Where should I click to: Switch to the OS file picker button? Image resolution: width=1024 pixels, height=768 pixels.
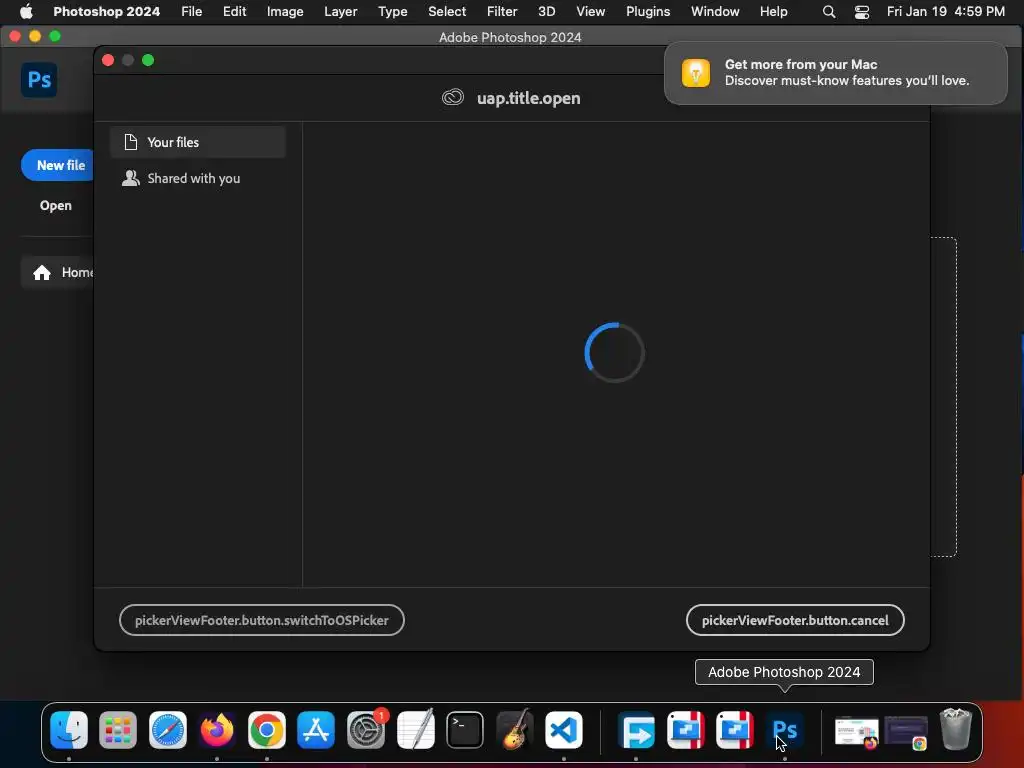262,620
